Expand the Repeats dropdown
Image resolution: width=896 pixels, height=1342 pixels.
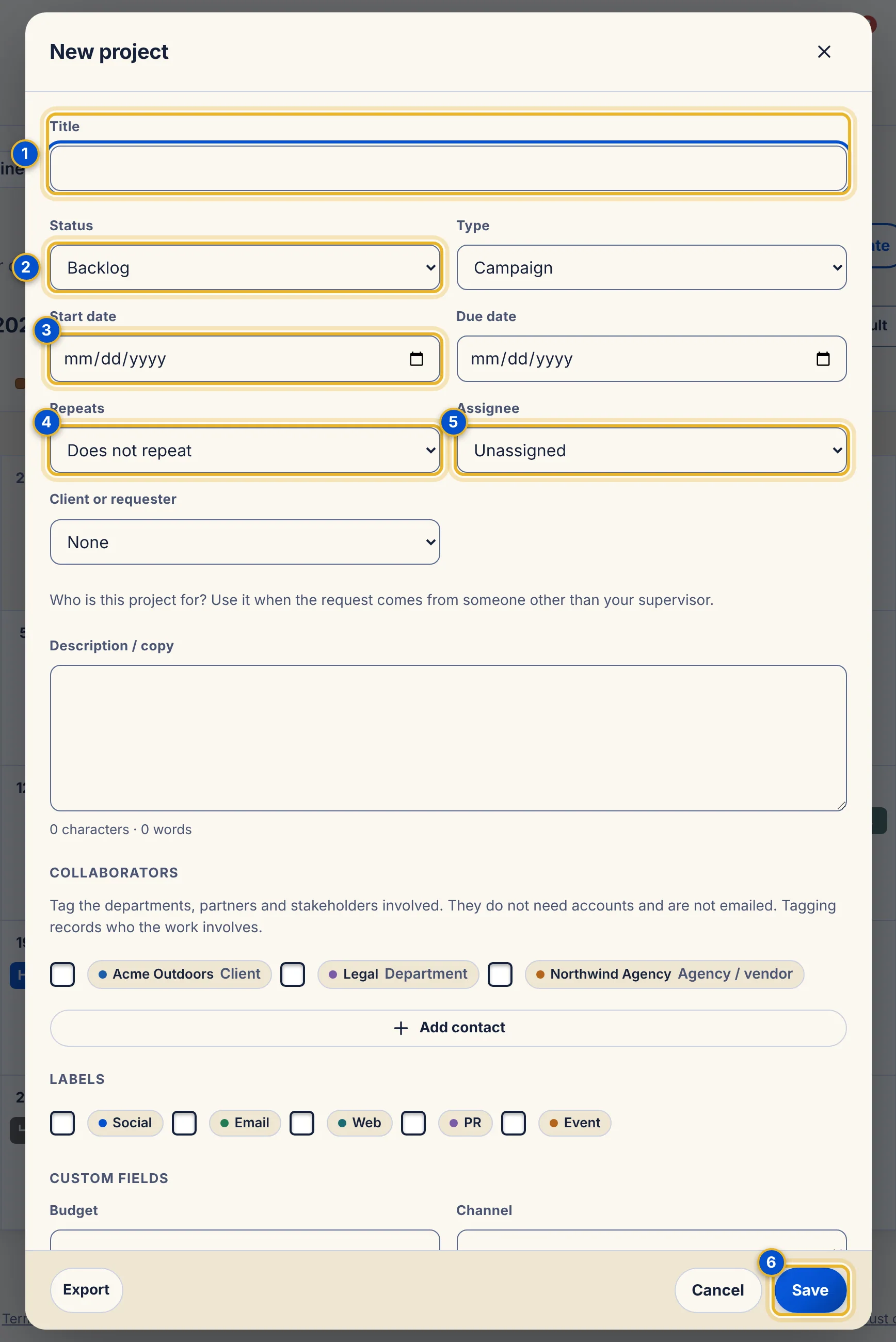click(245, 450)
